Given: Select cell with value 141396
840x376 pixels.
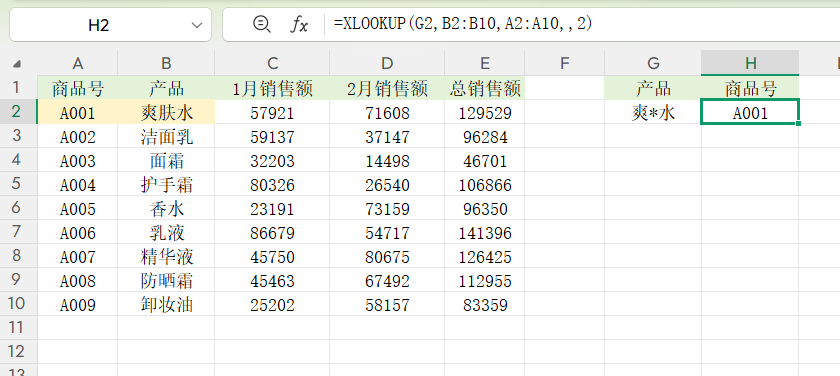Looking at the screenshot, I should click(x=484, y=232).
